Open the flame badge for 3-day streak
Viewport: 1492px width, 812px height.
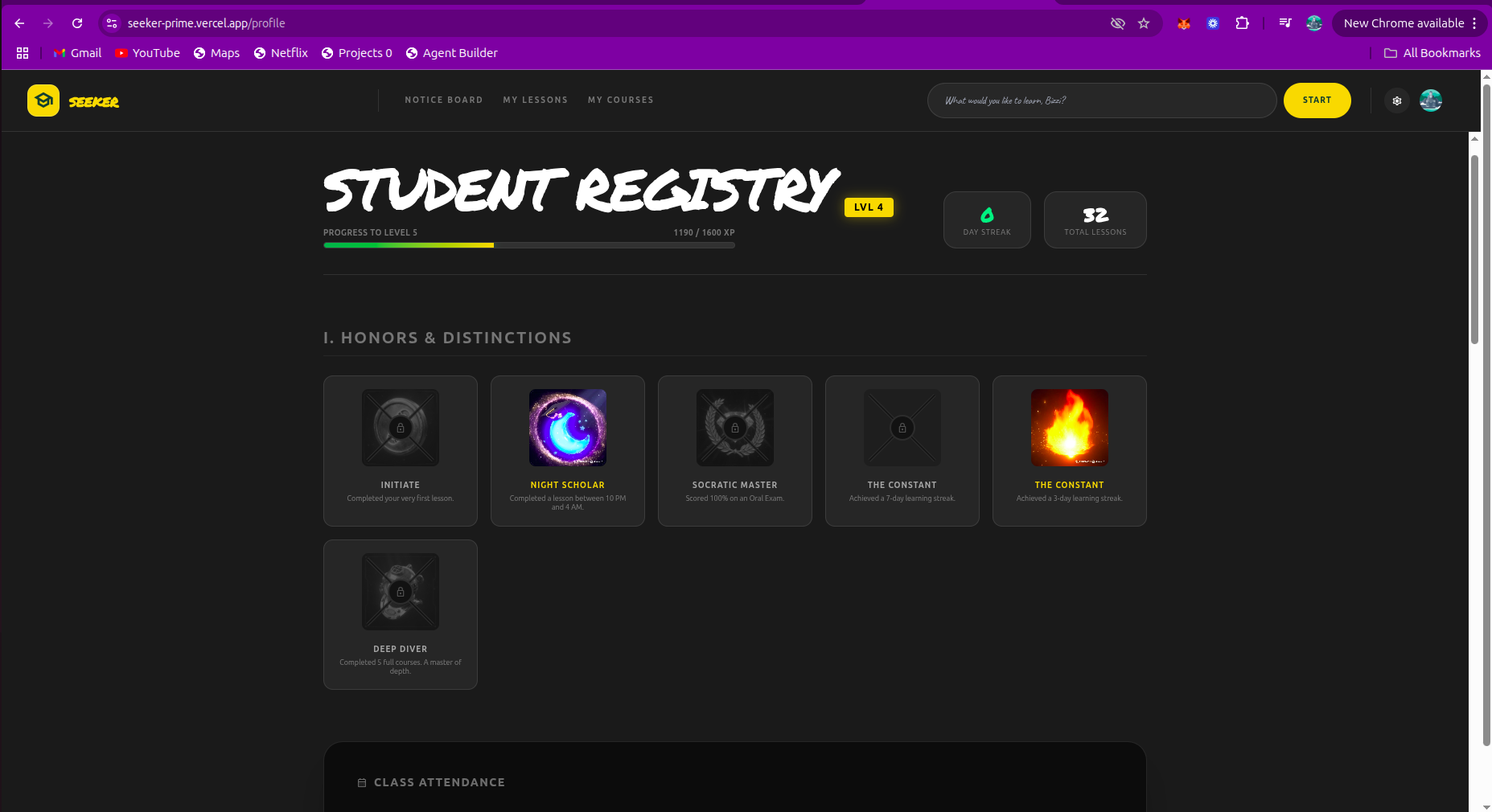pos(1070,428)
